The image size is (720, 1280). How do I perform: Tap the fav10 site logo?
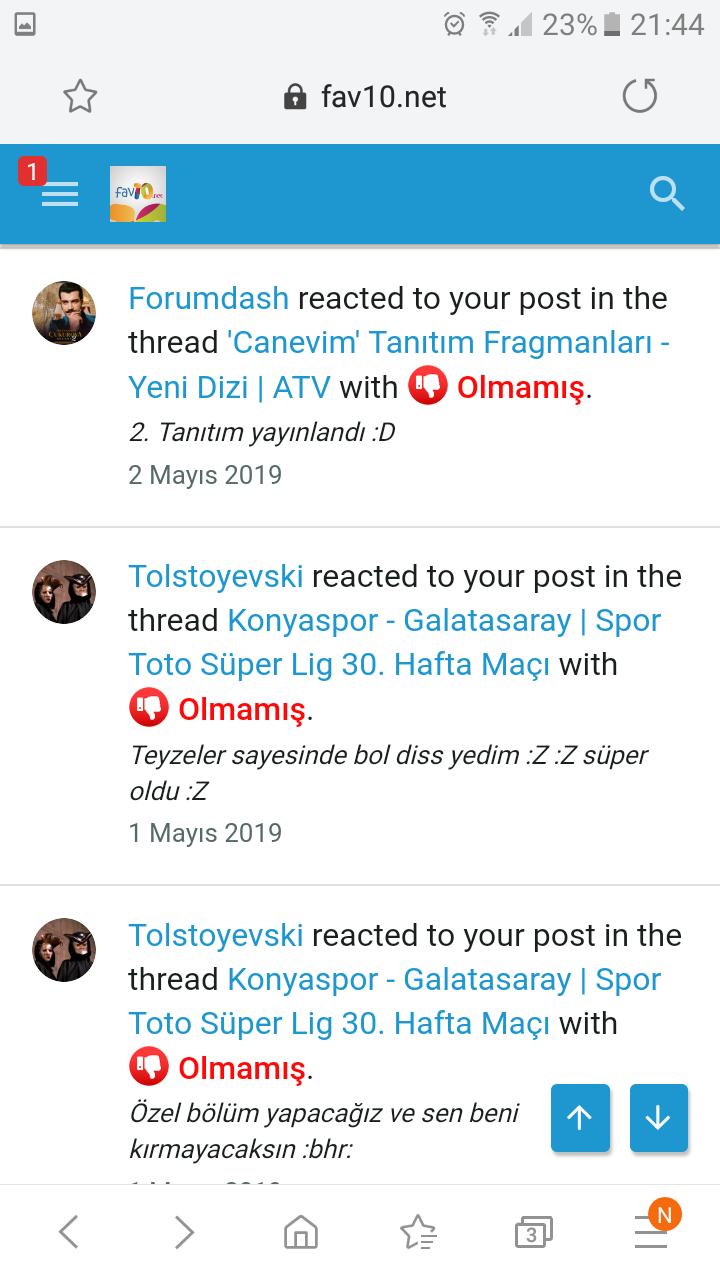(x=138, y=194)
